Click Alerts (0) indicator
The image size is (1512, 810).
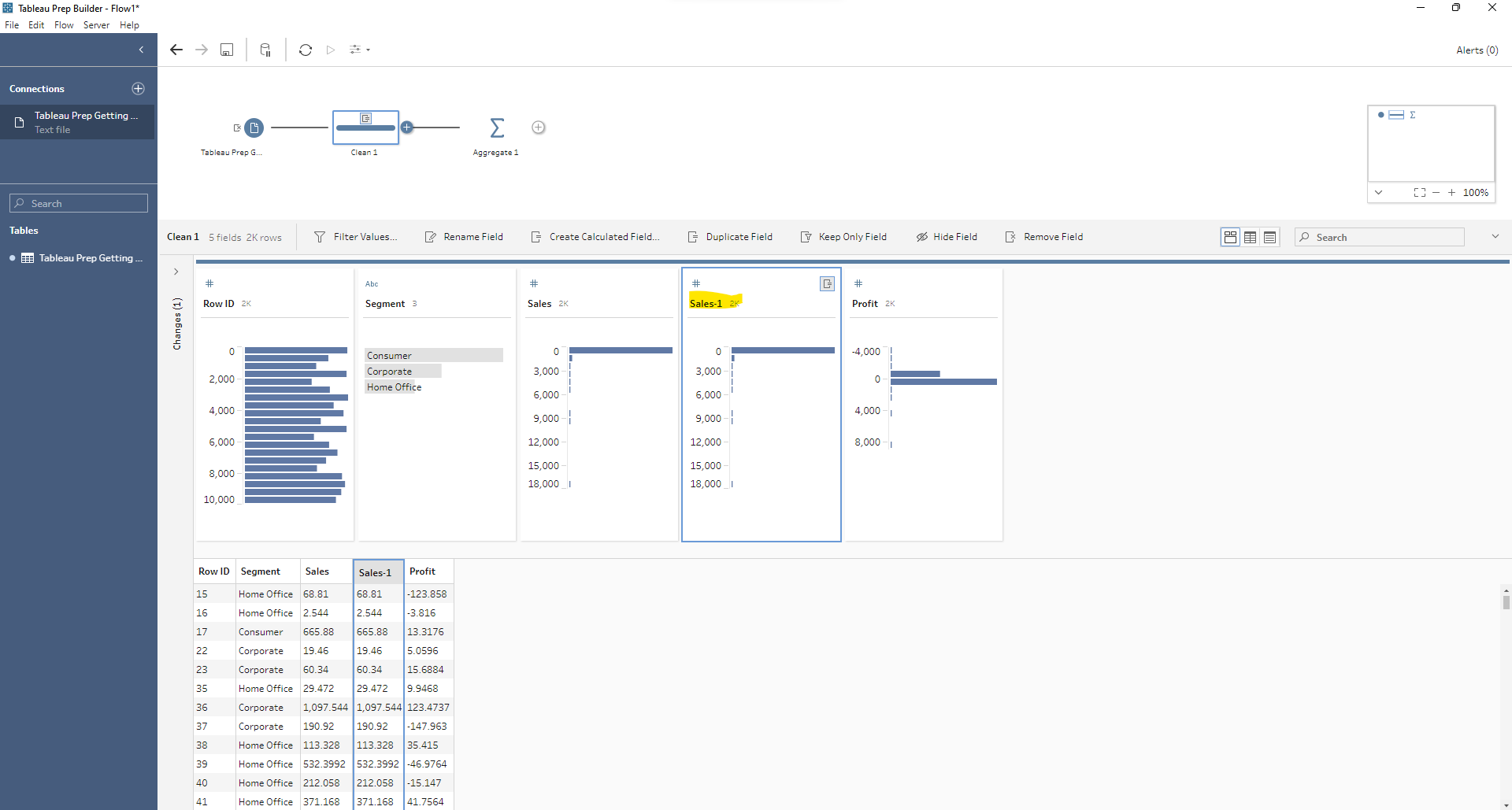(1477, 50)
